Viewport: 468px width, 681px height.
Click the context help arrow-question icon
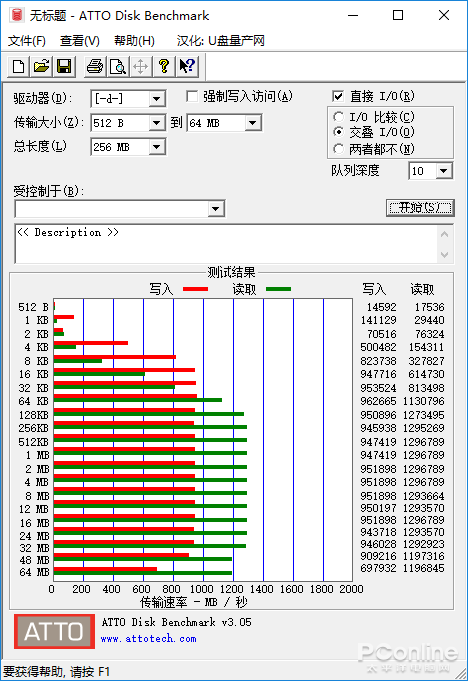[188, 66]
